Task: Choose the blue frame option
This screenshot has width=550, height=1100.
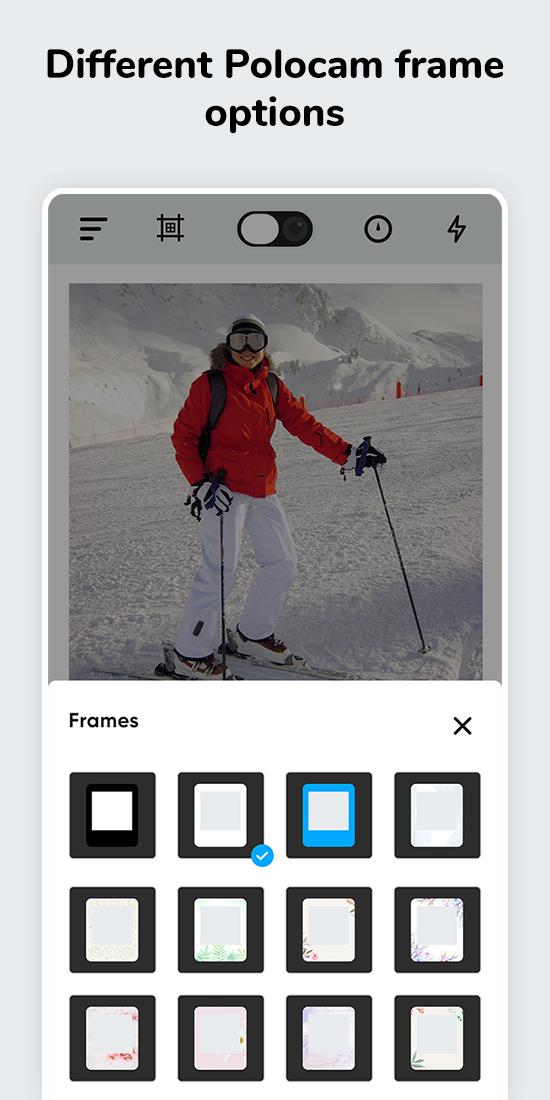Action: [x=329, y=815]
